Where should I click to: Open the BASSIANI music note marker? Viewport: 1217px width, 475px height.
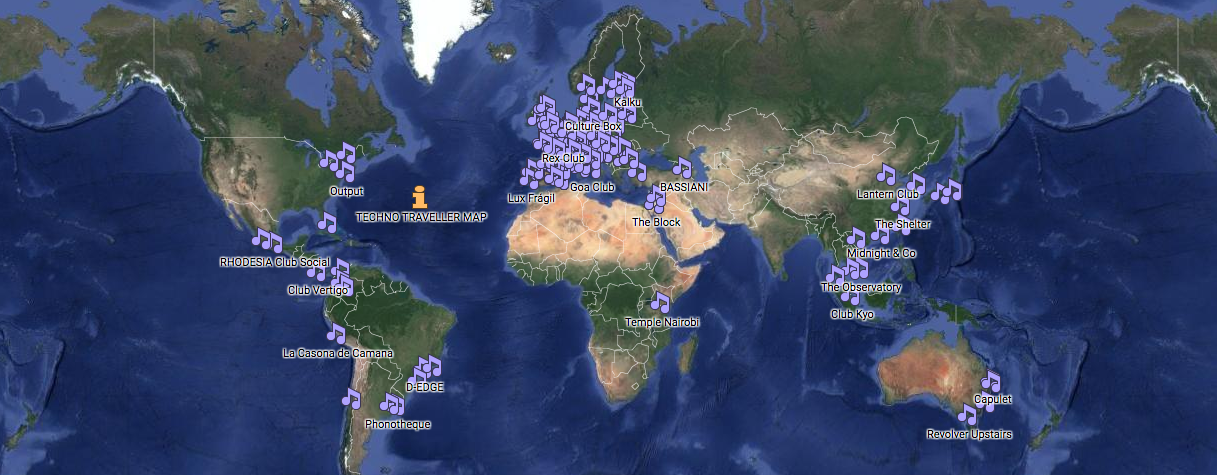click(683, 167)
